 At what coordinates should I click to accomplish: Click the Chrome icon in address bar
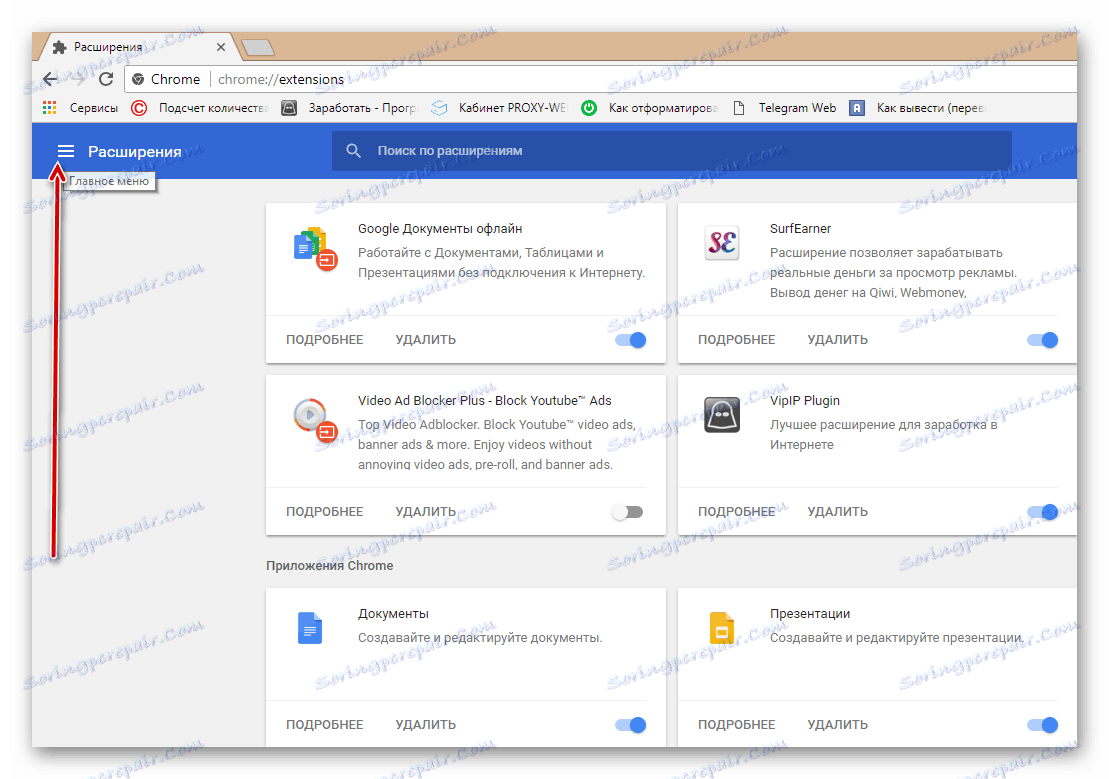(x=139, y=79)
